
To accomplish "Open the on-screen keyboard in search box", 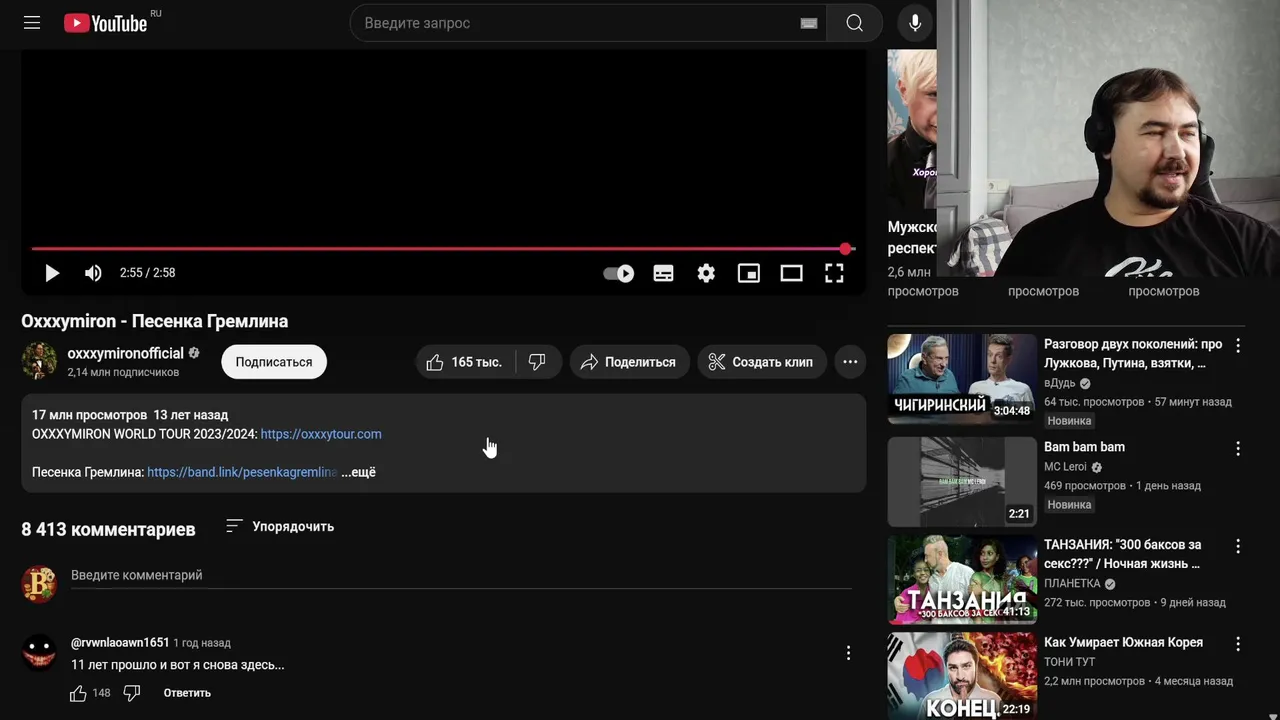I will pos(809,23).
